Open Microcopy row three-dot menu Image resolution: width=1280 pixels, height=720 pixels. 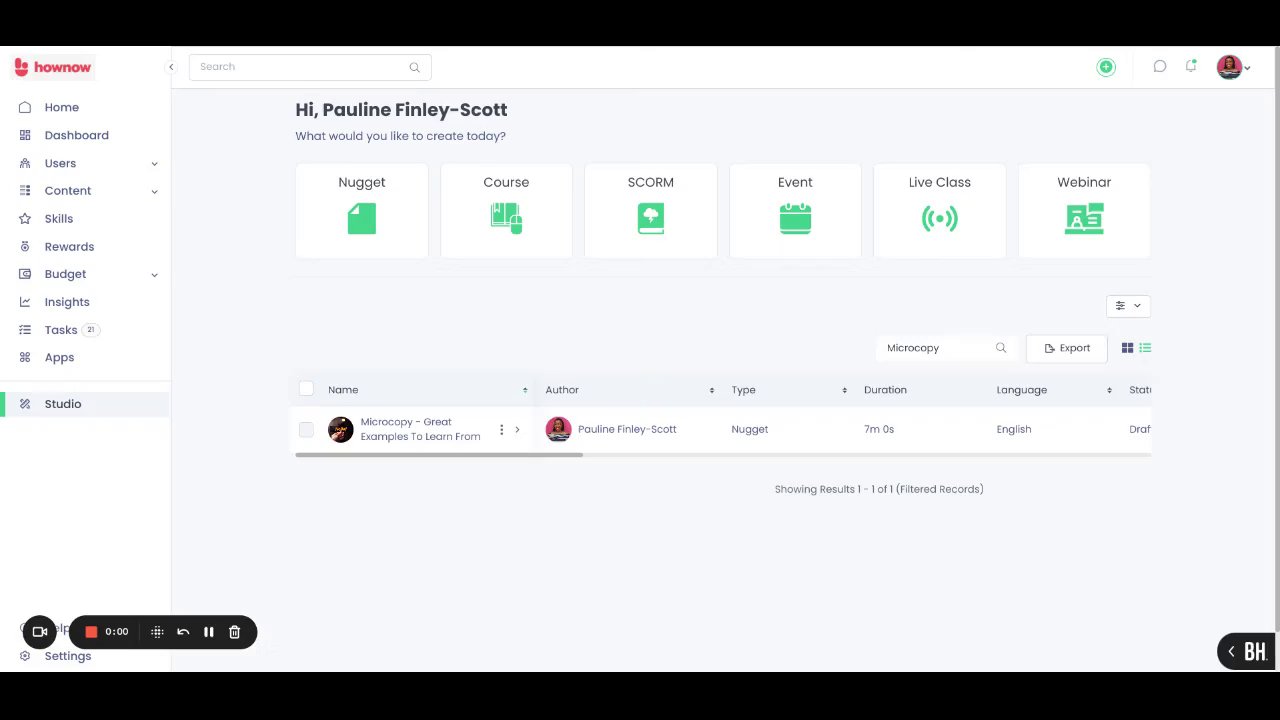tap(501, 429)
